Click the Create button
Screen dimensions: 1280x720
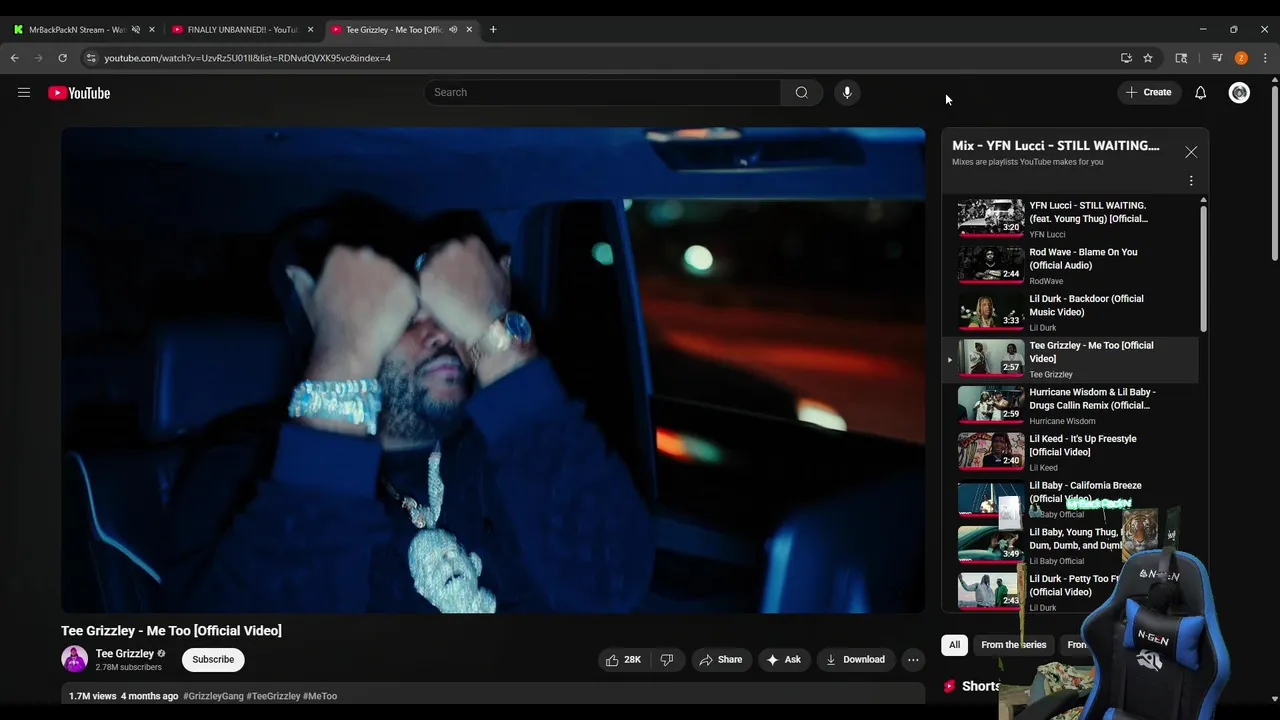click(x=1148, y=93)
